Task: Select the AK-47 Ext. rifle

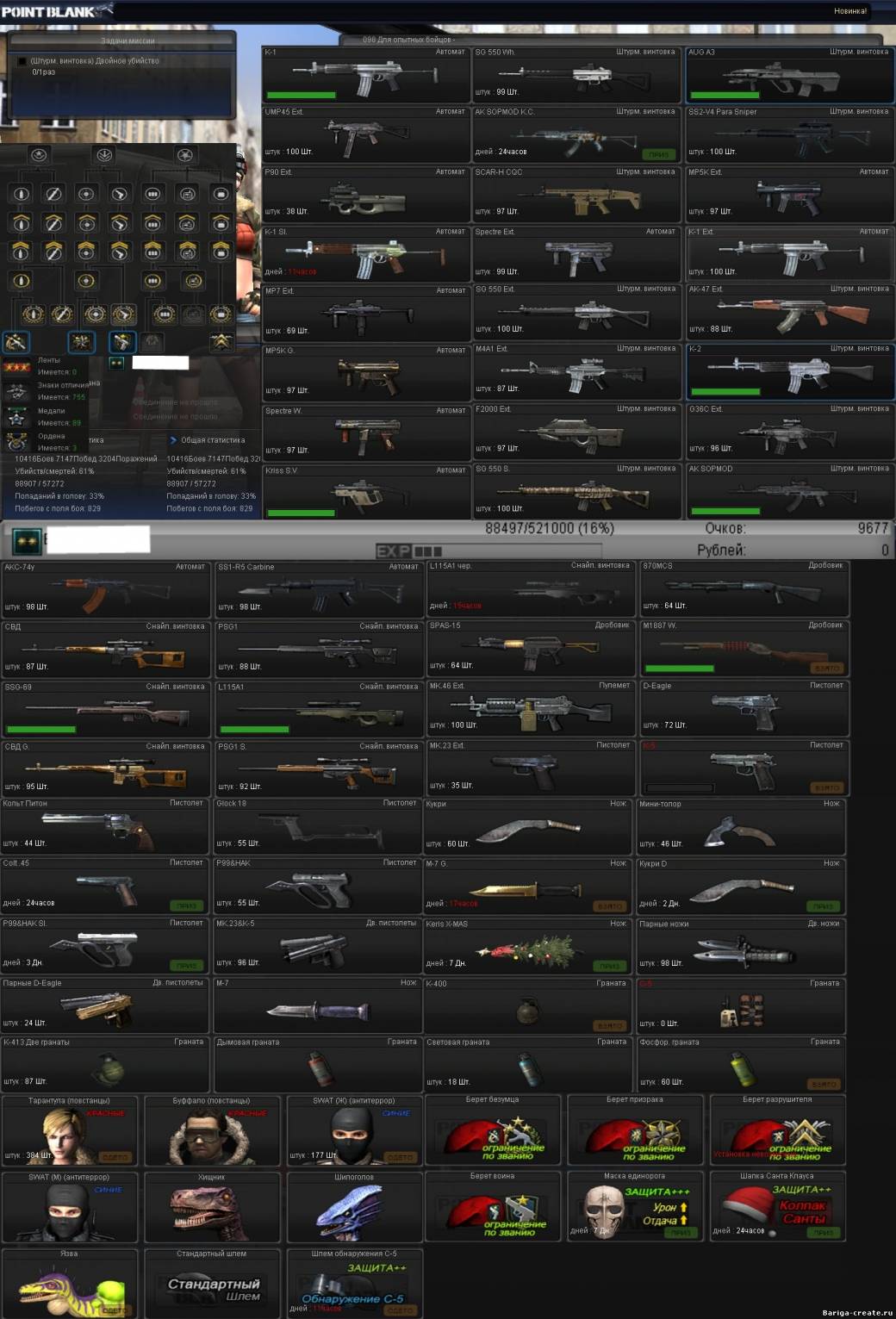Action: (789, 313)
